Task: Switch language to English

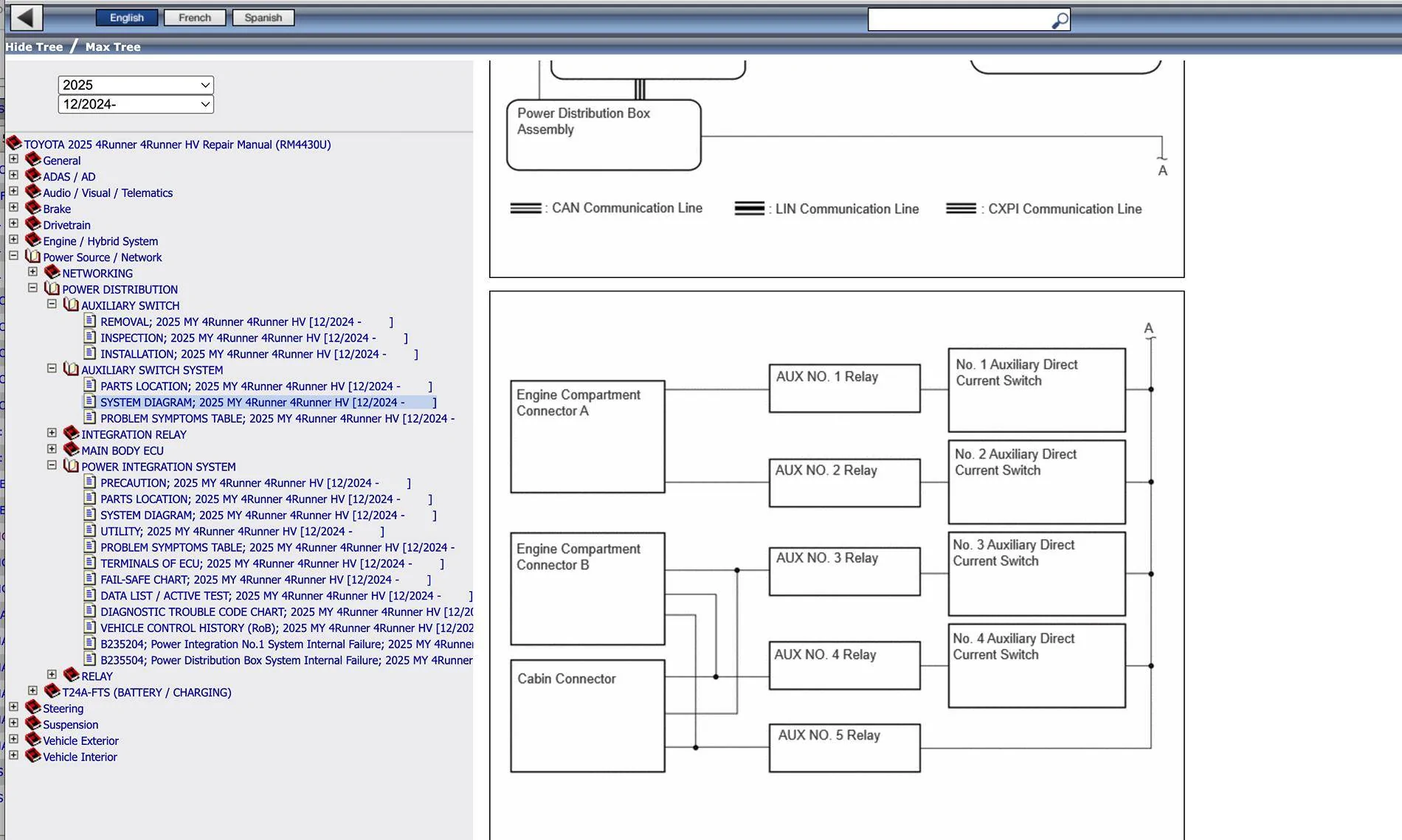Action: click(x=126, y=18)
